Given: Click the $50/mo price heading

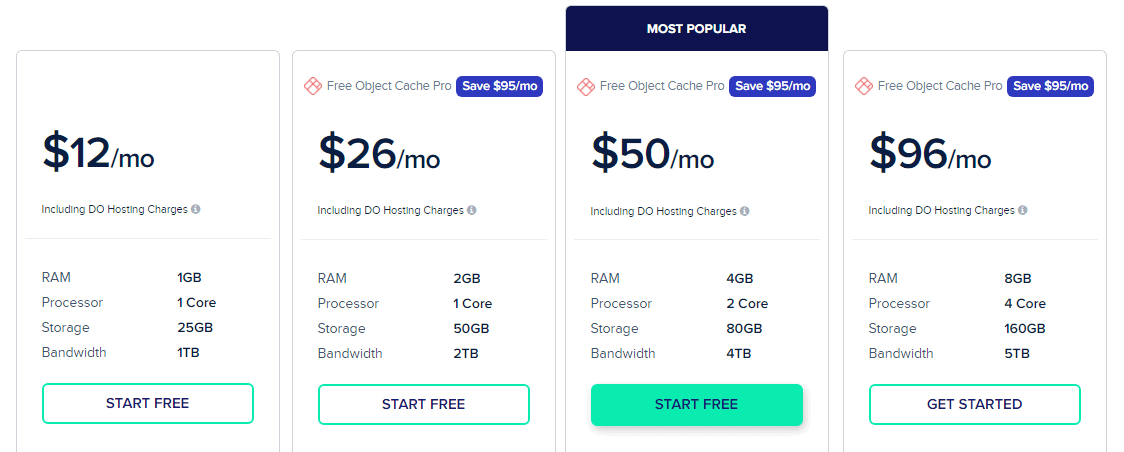Looking at the screenshot, I should [x=652, y=153].
